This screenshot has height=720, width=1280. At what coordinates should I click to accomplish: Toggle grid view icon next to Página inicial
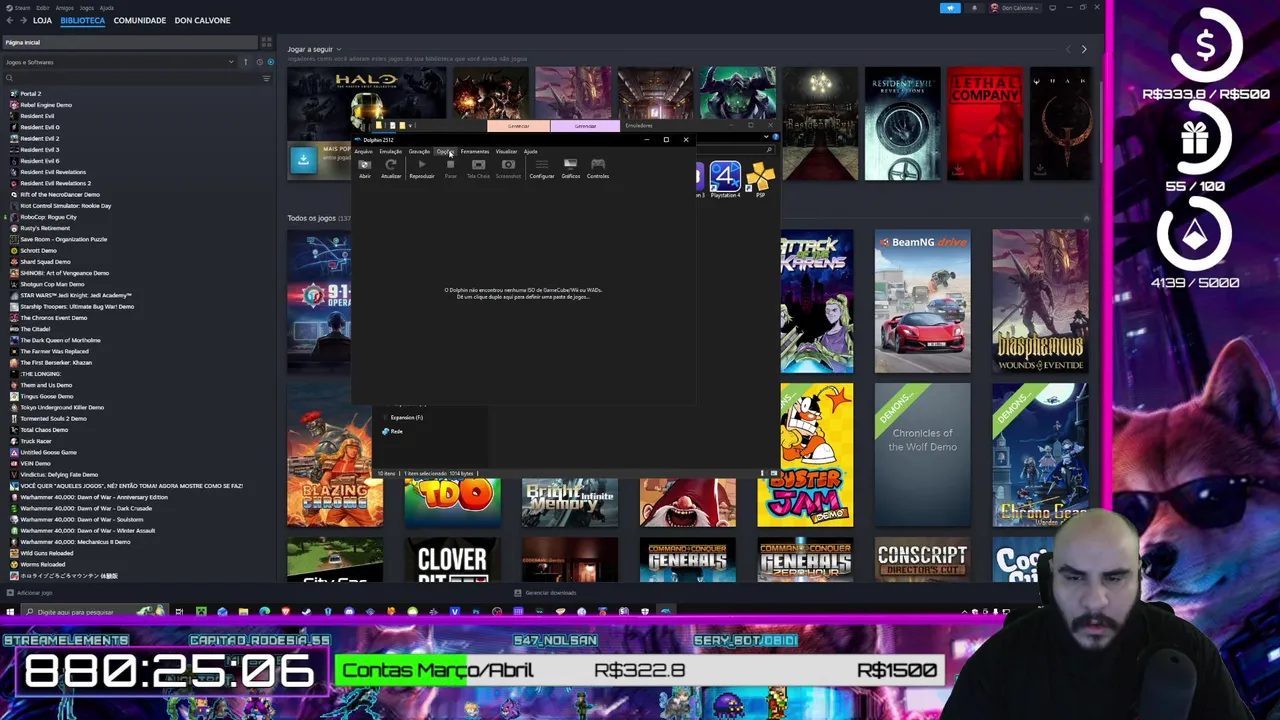(x=266, y=43)
